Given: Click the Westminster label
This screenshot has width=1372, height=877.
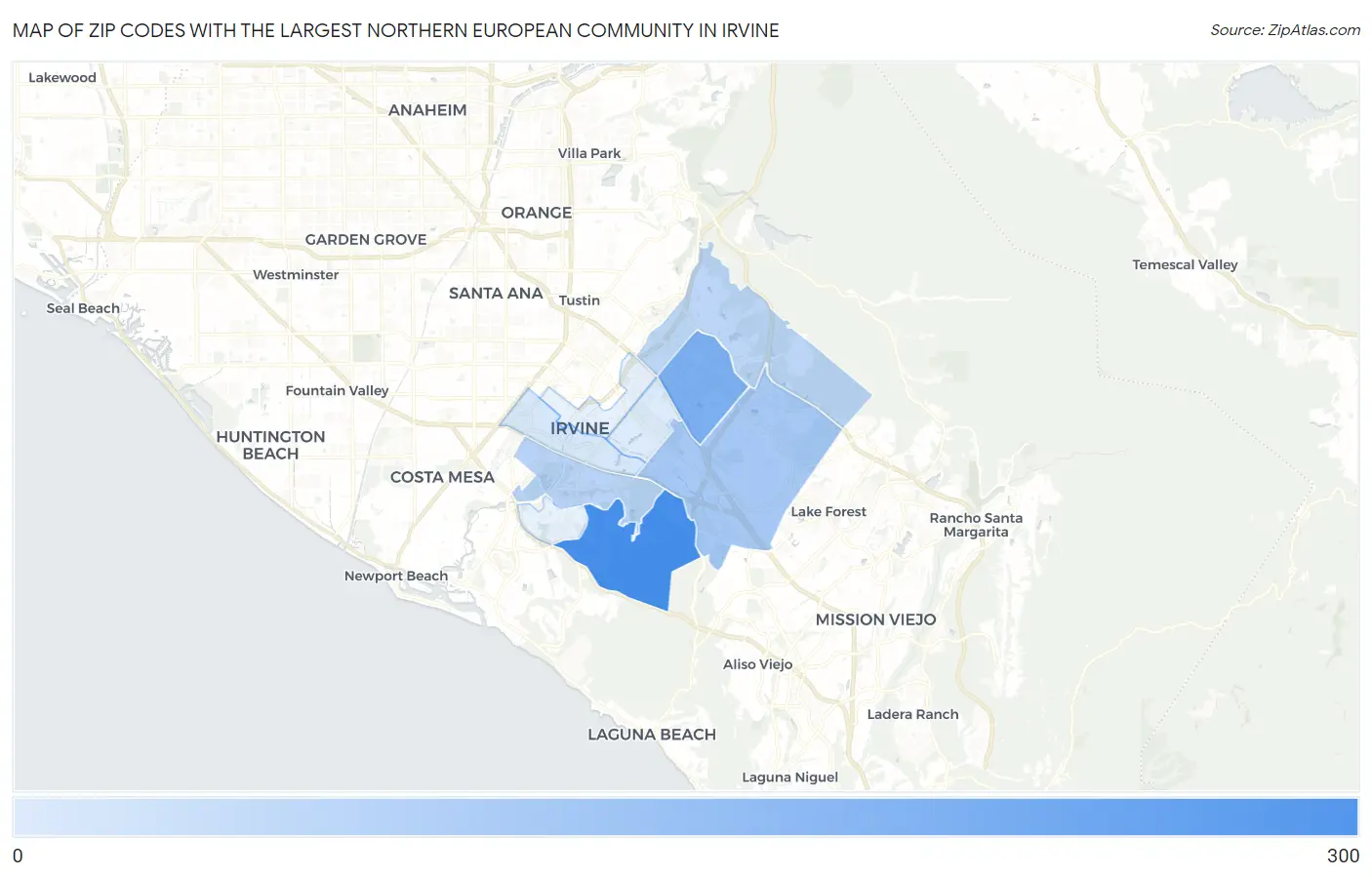Looking at the screenshot, I should pos(296,274).
